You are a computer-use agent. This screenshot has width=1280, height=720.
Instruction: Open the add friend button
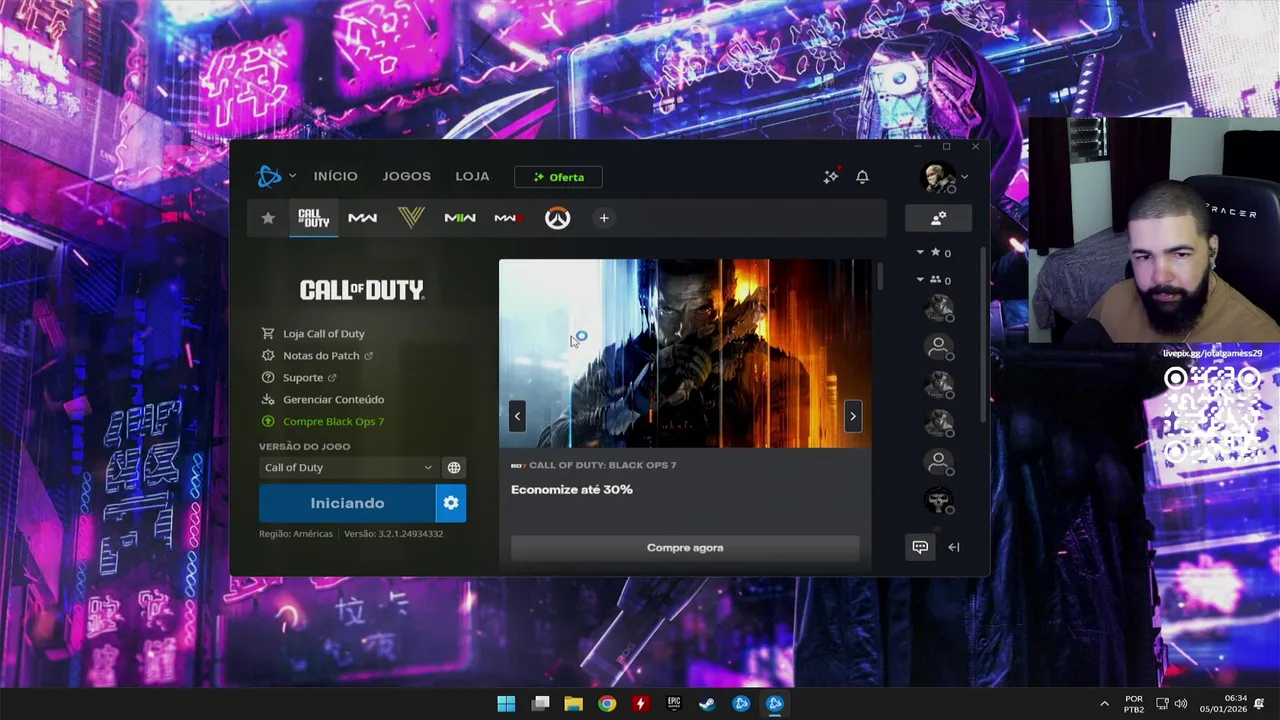coord(938,218)
